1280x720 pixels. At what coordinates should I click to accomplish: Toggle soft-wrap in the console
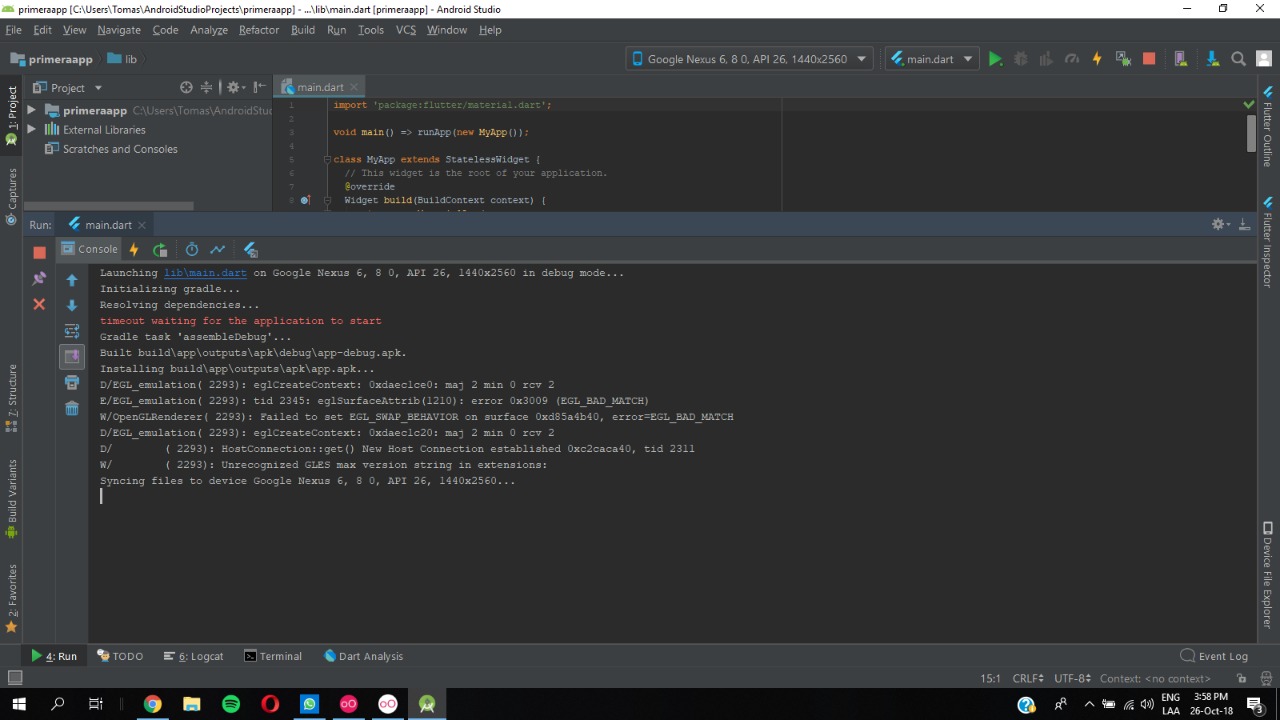[x=71, y=331]
